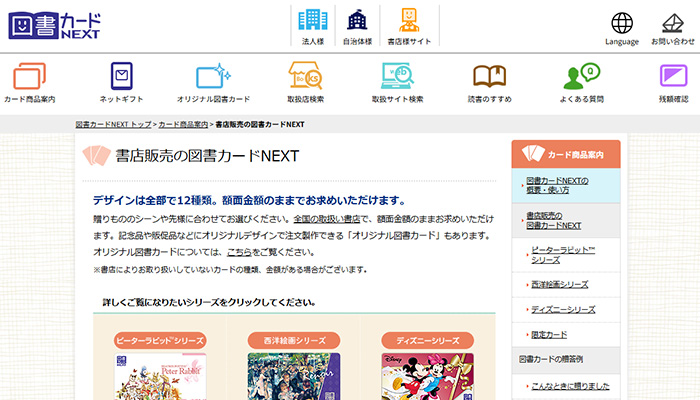Open sidebar 書店販売の図書カードNEXT link
This screenshot has height=400, width=700.
point(554,221)
